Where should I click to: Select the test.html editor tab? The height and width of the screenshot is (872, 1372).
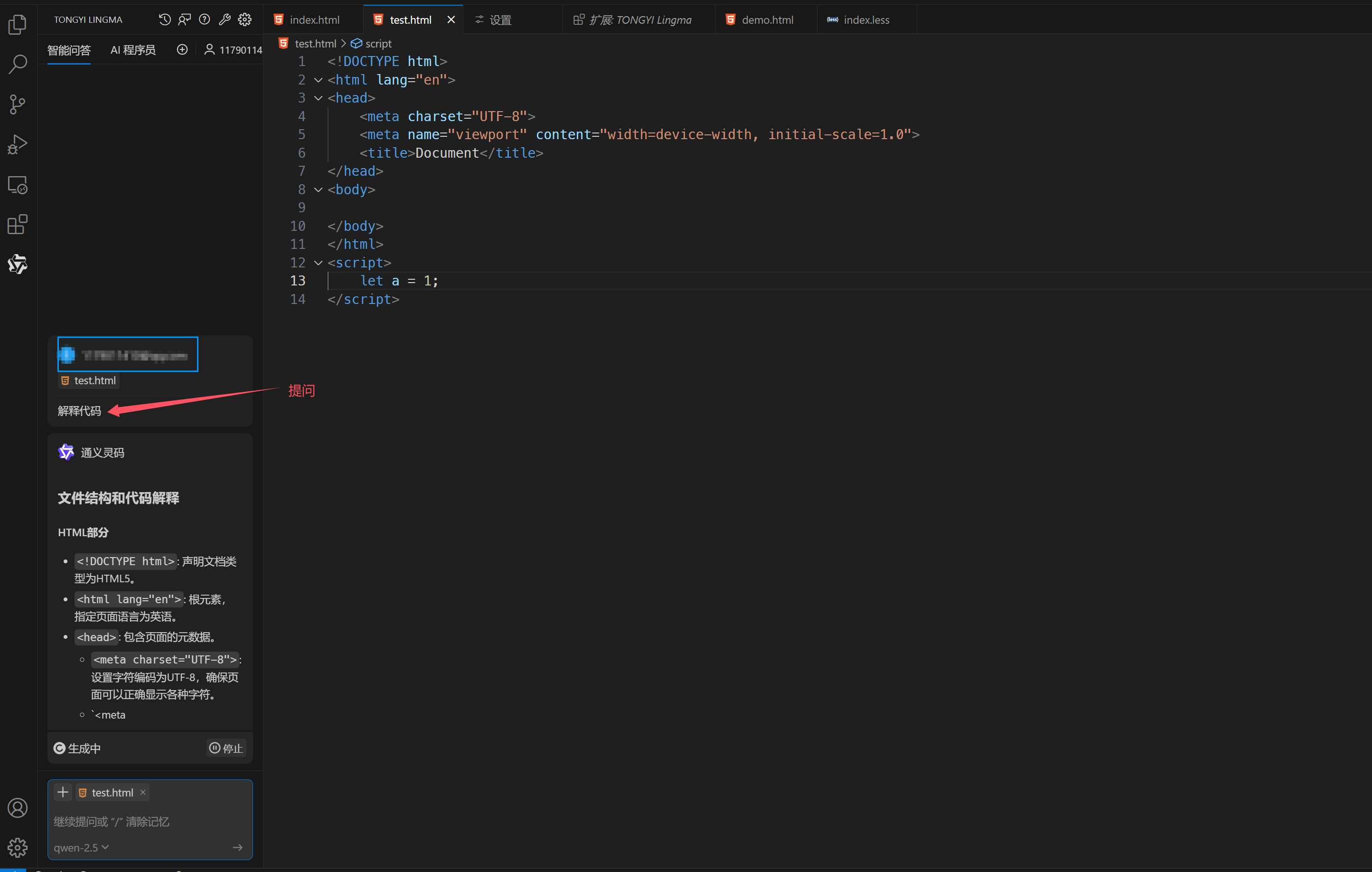410,19
